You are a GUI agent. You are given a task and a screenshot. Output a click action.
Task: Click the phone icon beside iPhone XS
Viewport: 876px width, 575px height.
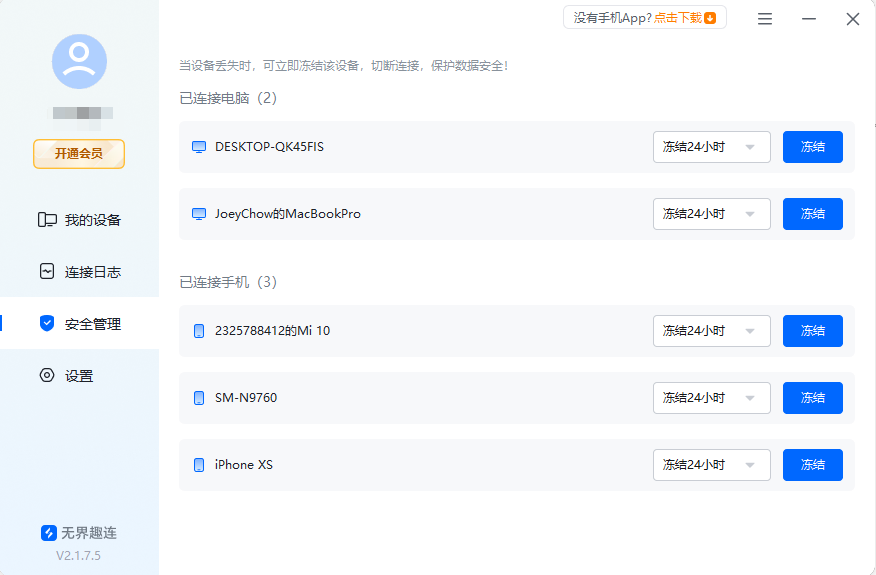(x=198, y=465)
